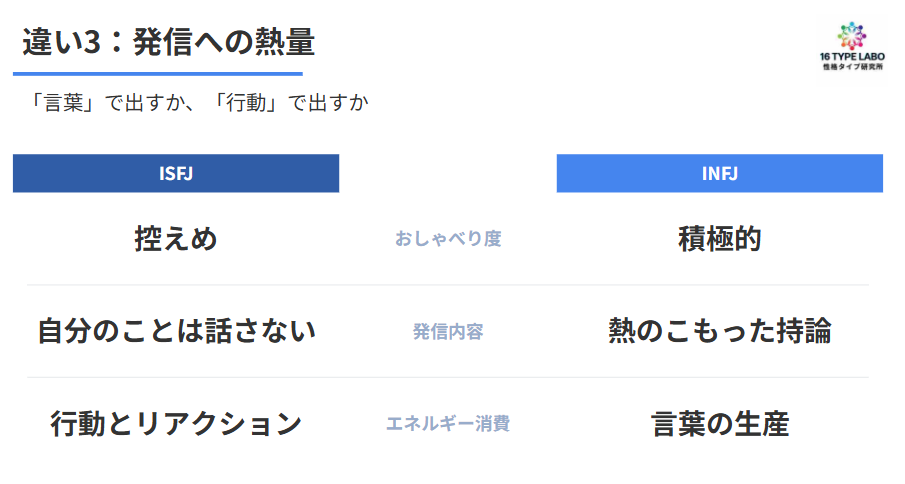The height and width of the screenshot is (484, 905).
Task: Click the 自分のことは話さない text
Action: click(176, 330)
